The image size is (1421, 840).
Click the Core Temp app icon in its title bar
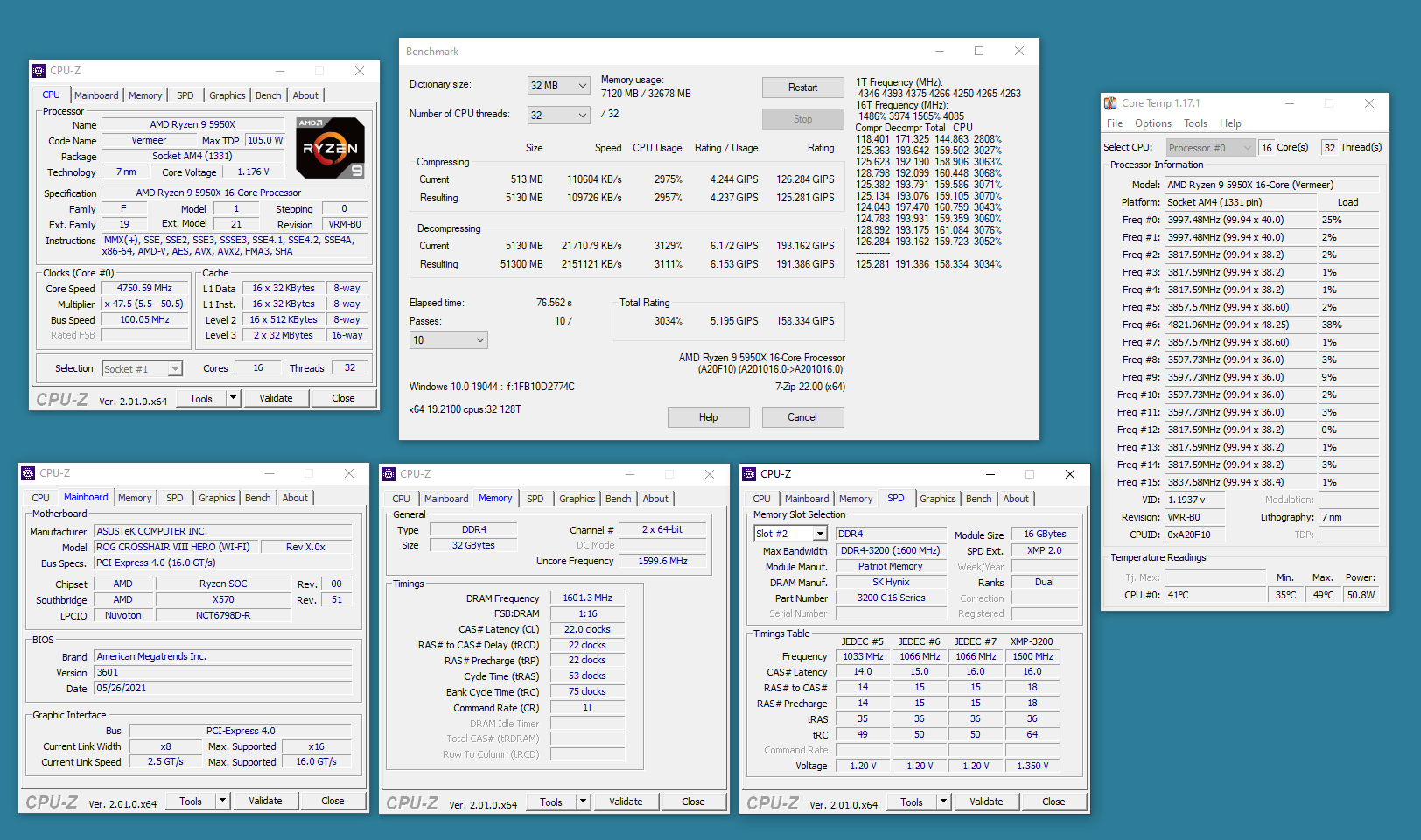pos(1110,103)
